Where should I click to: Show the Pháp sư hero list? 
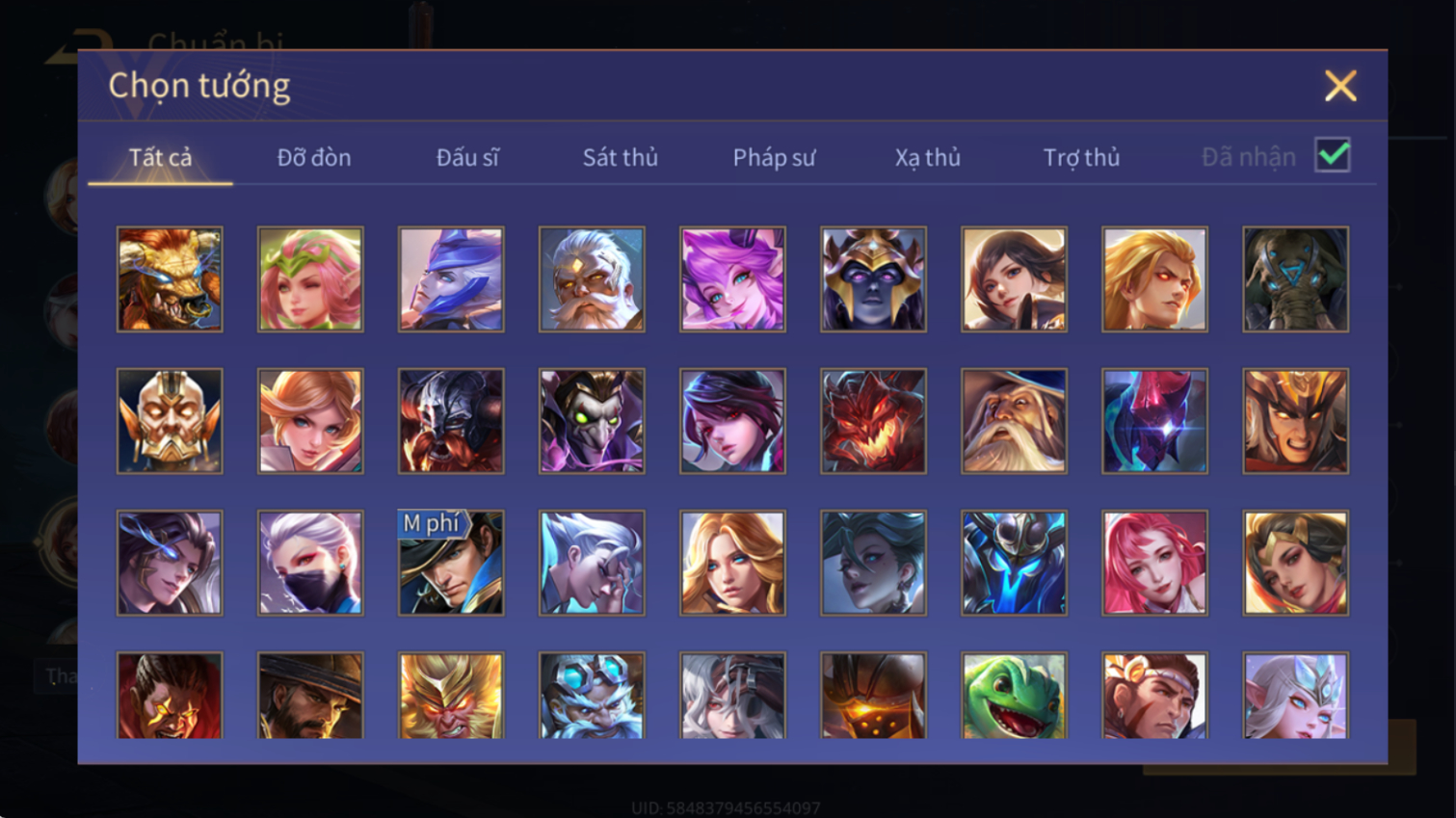(774, 157)
